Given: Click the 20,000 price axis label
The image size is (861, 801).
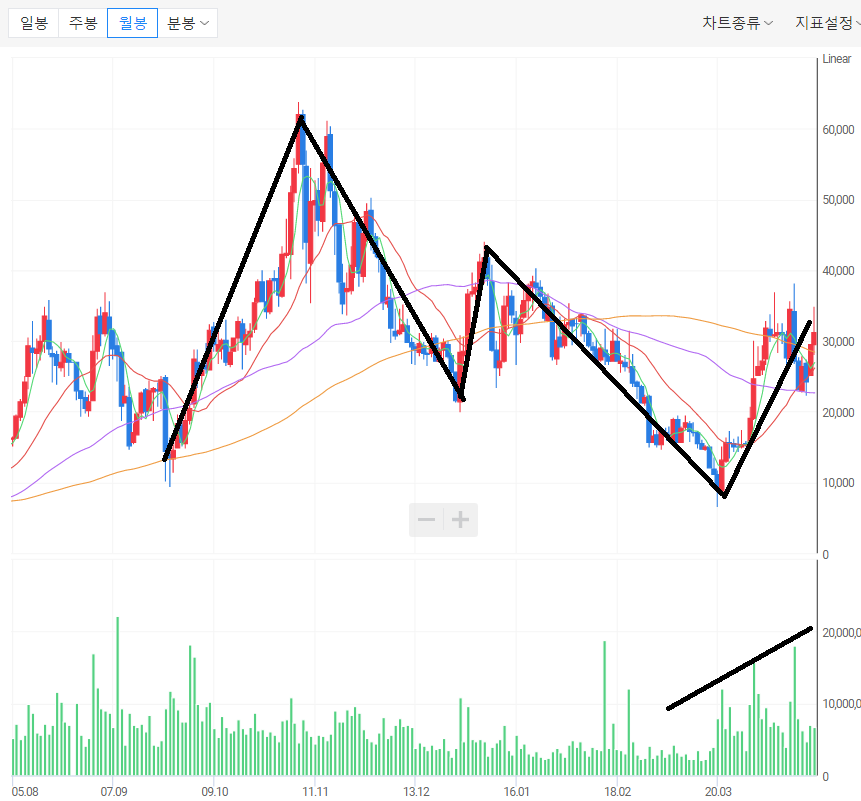Looking at the screenshot, I should tap(838, 412).
